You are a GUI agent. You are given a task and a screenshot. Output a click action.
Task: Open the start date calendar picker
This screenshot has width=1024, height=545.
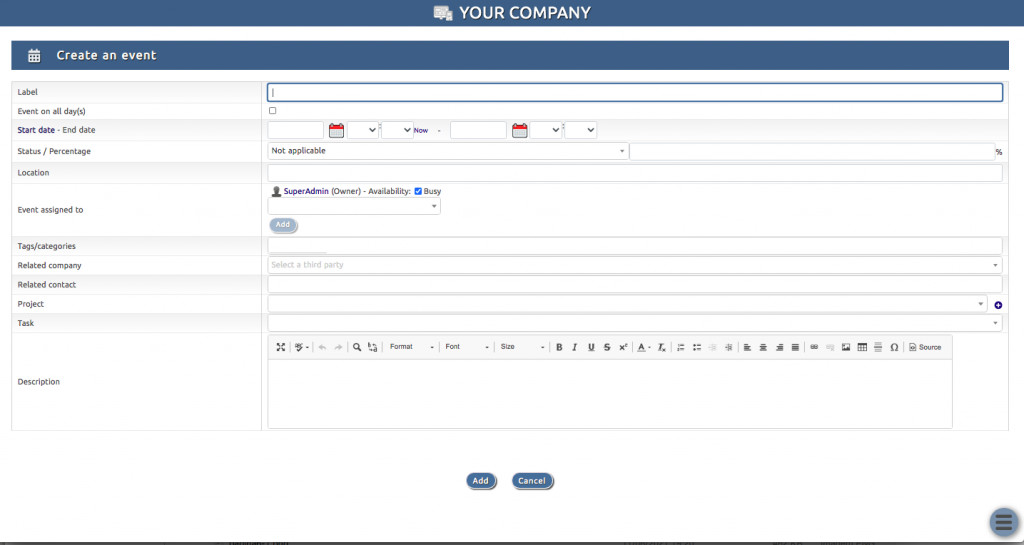click(336, 130)
